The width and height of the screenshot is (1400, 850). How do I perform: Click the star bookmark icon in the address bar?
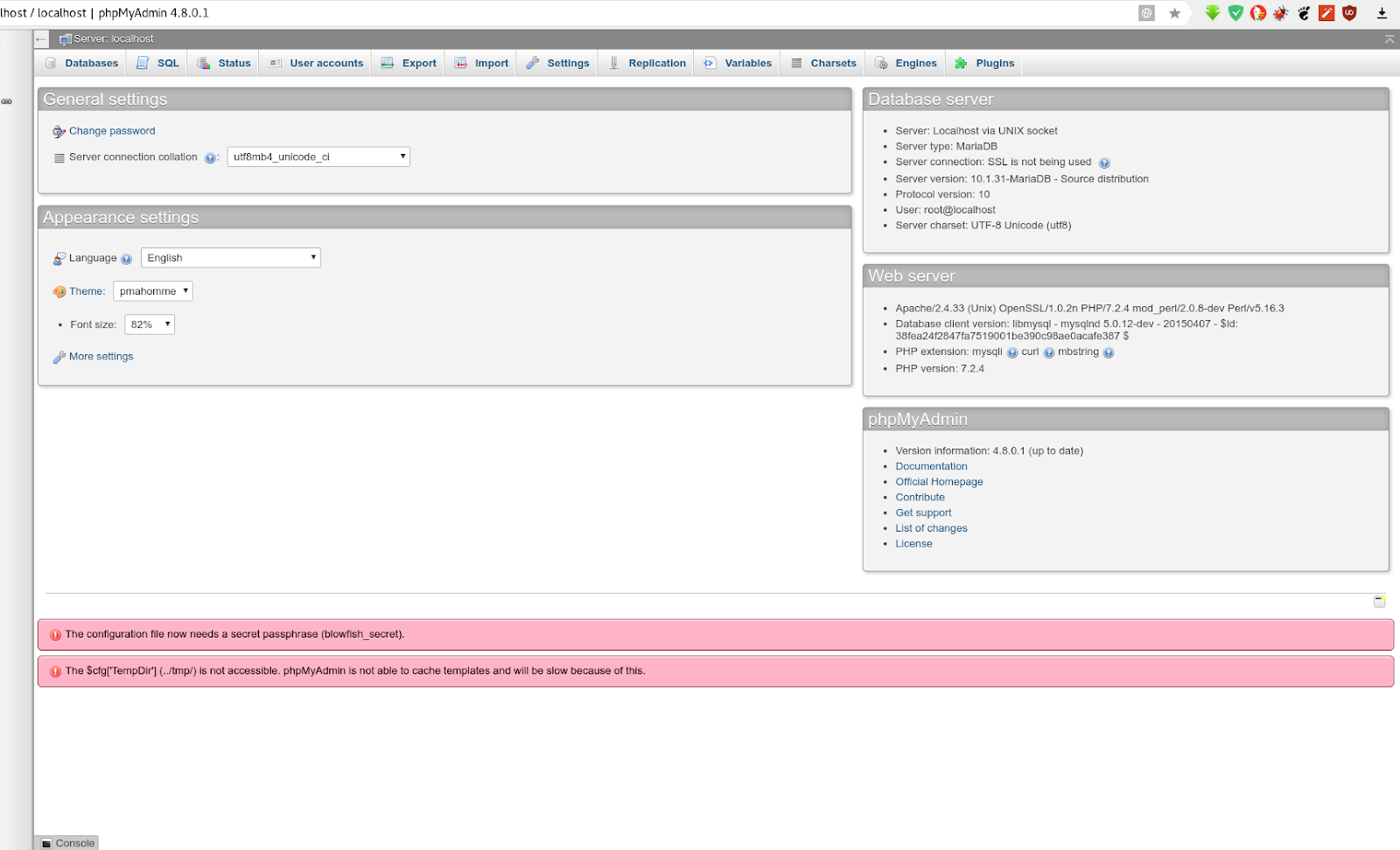click(1175, 13)
